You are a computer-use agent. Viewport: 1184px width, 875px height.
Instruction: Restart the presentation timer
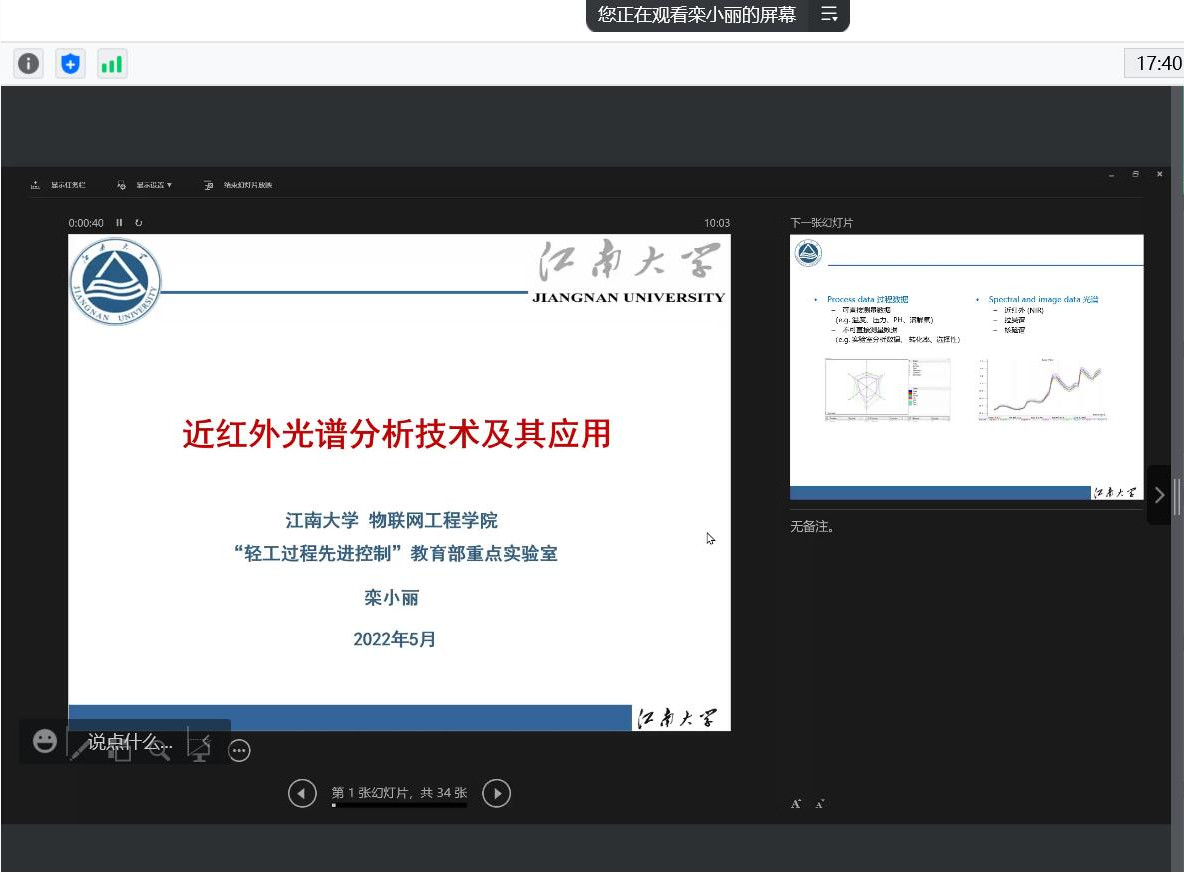[138, 223]
